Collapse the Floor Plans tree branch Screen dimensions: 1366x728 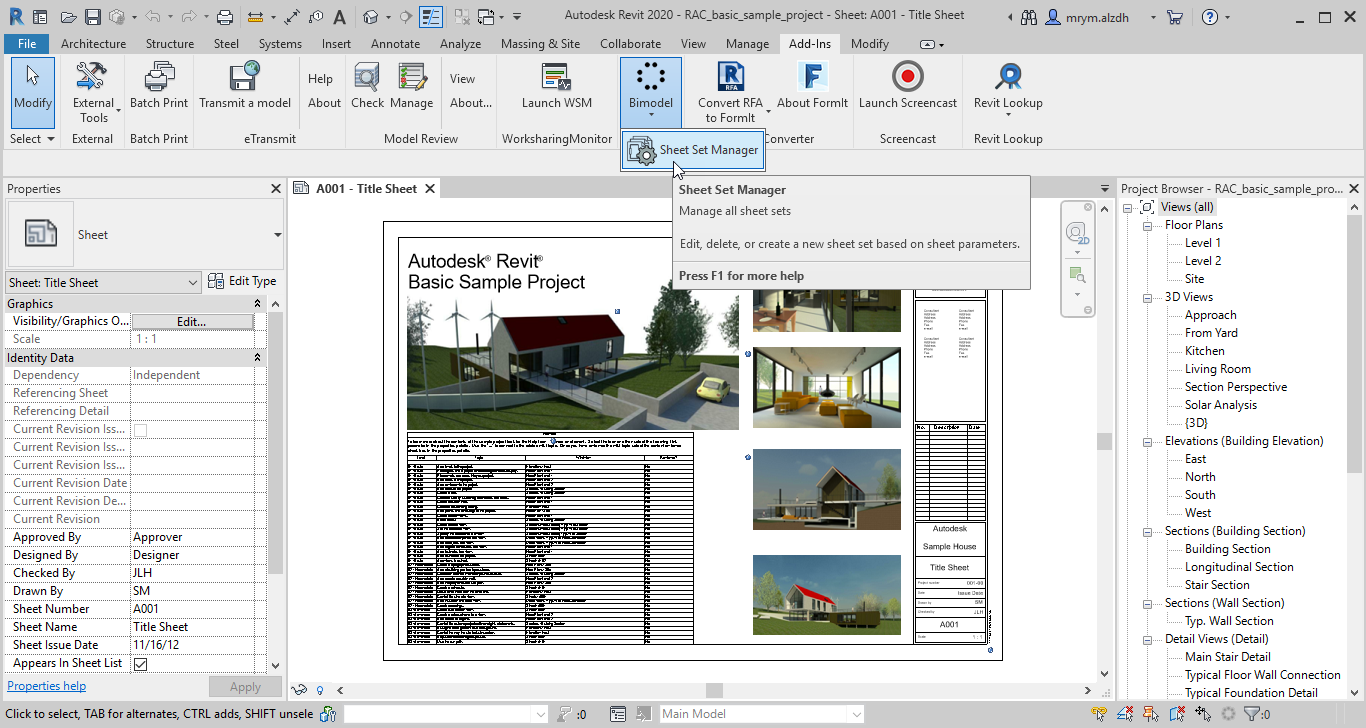1146,224
